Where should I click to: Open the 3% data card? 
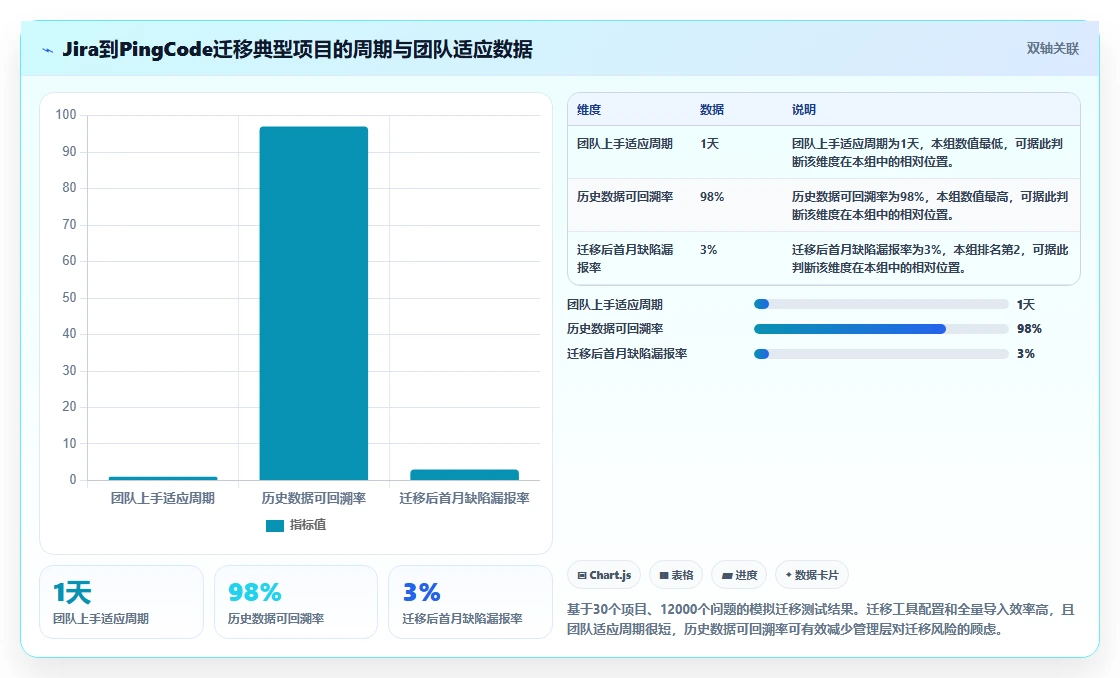point(470,602)
